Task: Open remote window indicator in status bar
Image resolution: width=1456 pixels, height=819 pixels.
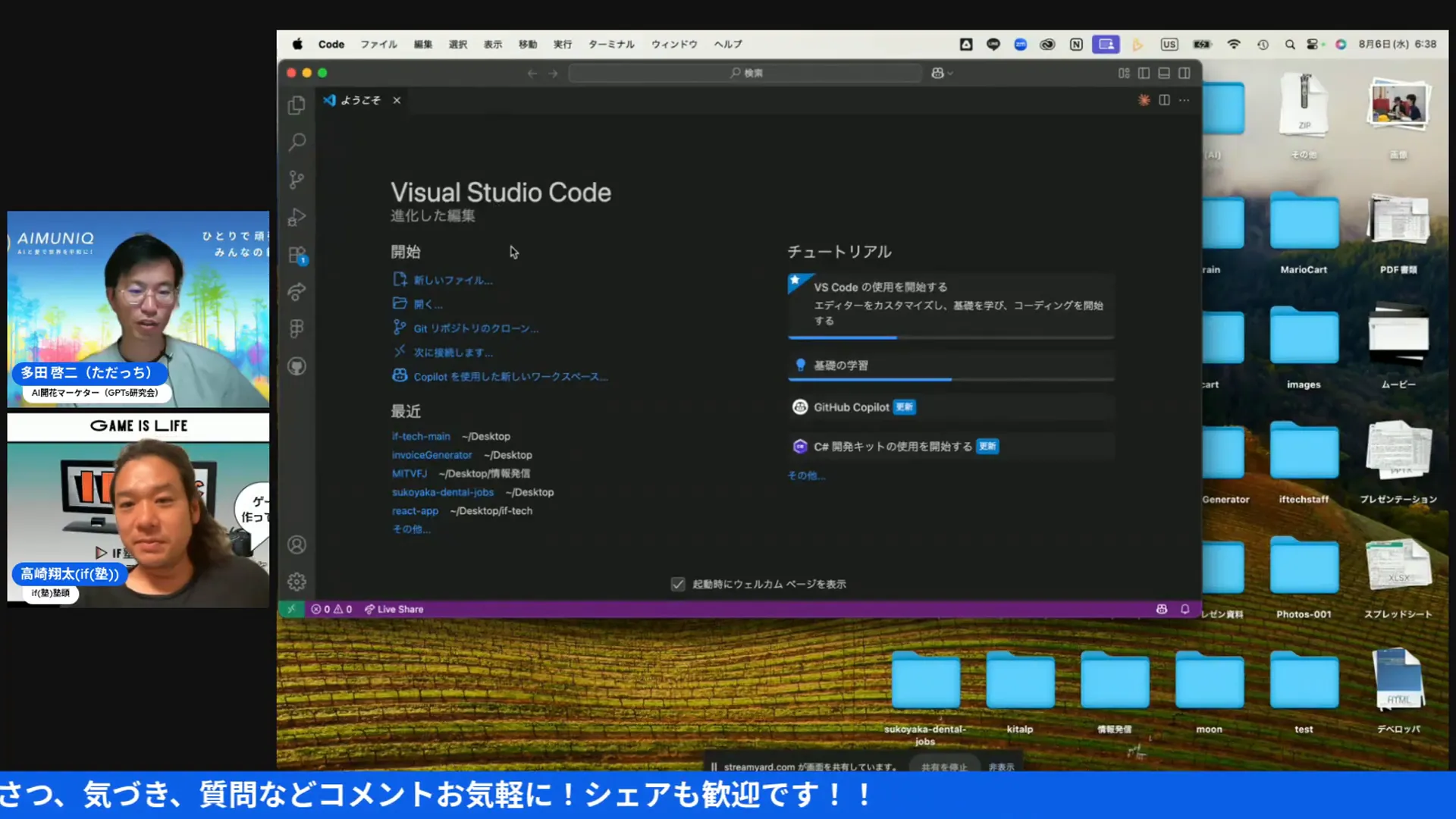Action: click(291, 609)
